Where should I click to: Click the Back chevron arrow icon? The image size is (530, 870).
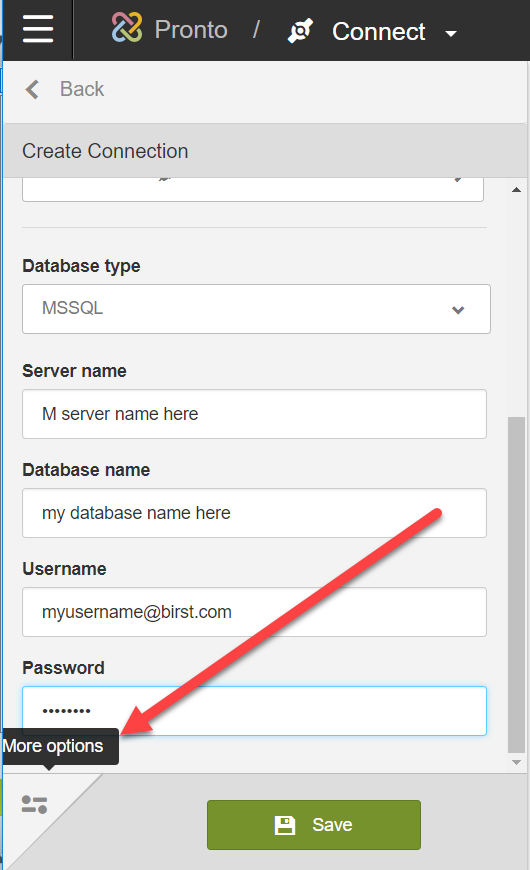click(x=32, y=89)
